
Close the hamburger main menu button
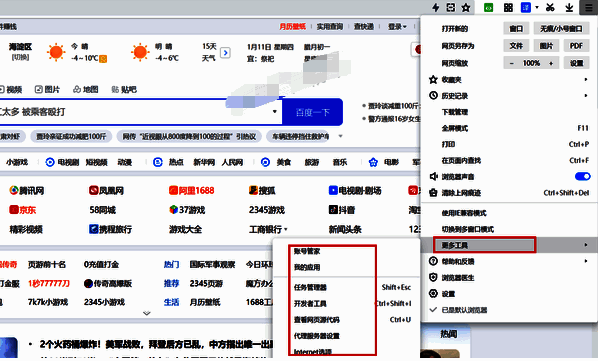click(x=588, y=7)
